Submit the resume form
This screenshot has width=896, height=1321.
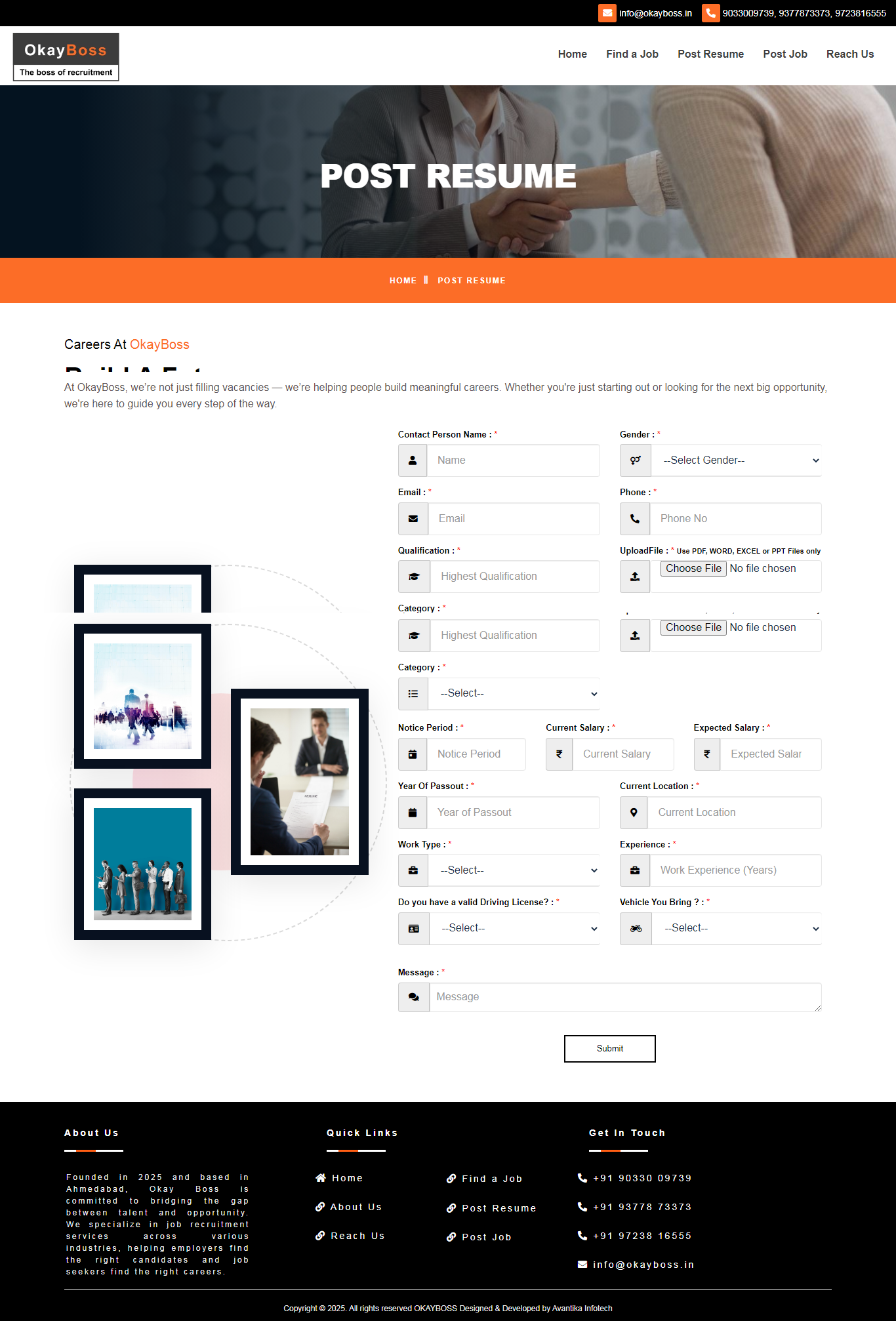(609, 1048)
